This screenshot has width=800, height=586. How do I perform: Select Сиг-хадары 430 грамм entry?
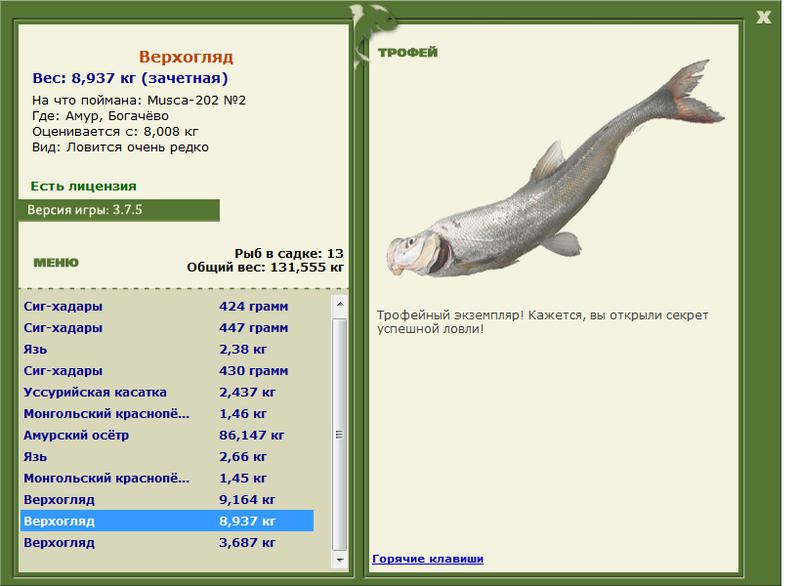click(167, 371)
